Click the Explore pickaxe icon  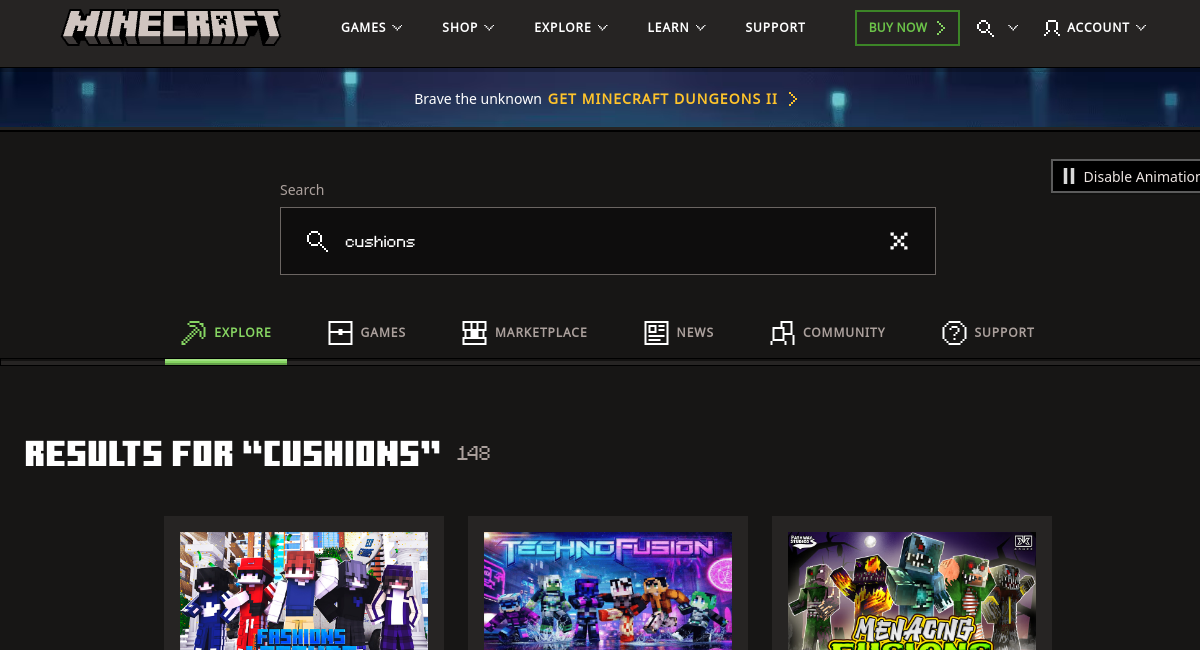pyautogui.click(x=193, y=333)
